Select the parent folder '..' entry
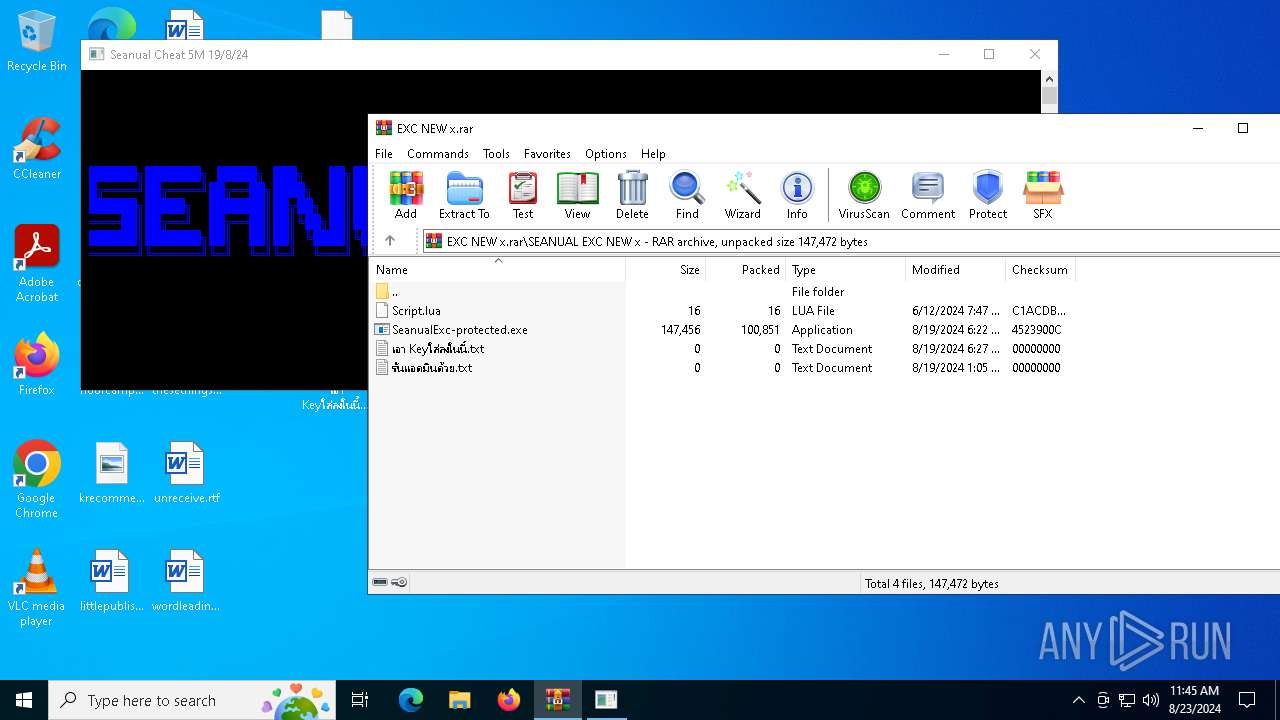This screenshot has width=1280, height=720. pos(722,292)
